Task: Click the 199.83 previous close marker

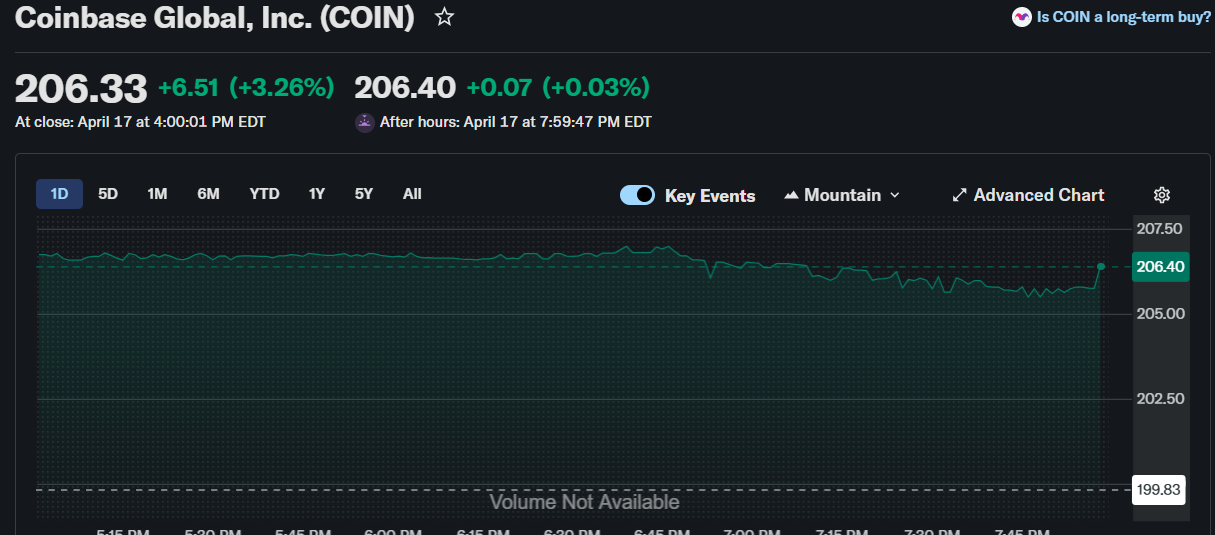Action: click(x=1159, y=489)
